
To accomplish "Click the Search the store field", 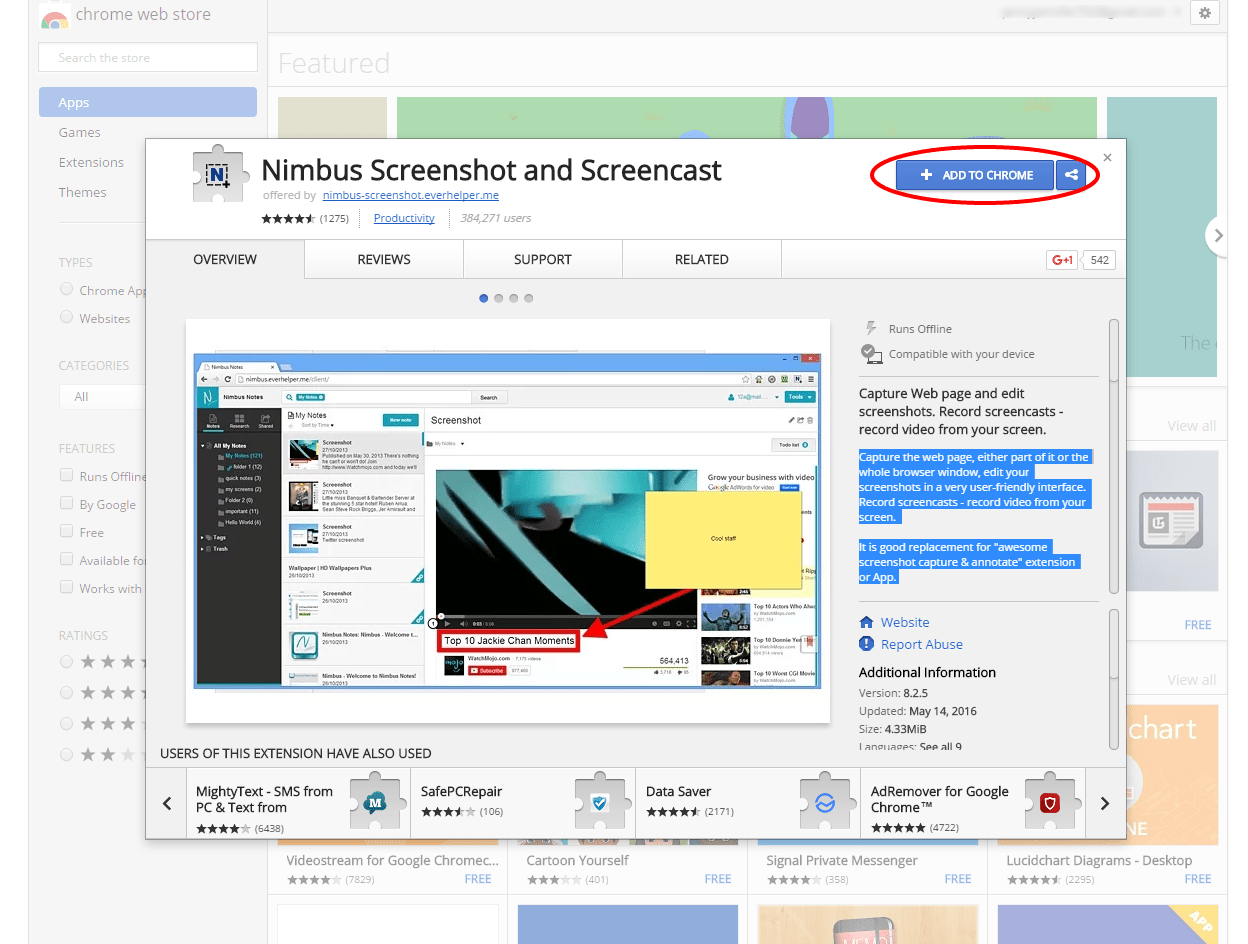I will (x=147, y=57).
